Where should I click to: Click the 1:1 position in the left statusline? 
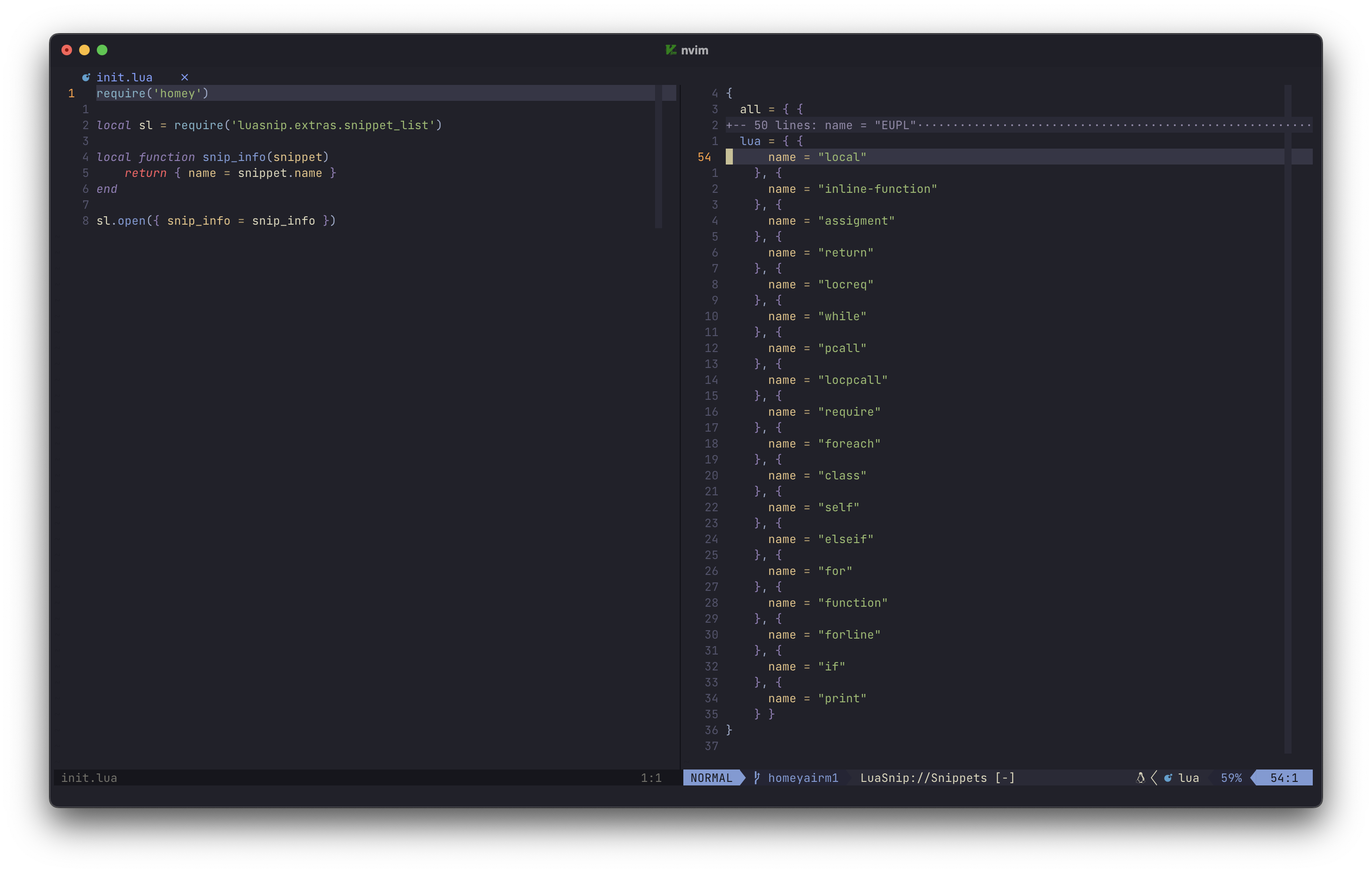click(651, 778)
